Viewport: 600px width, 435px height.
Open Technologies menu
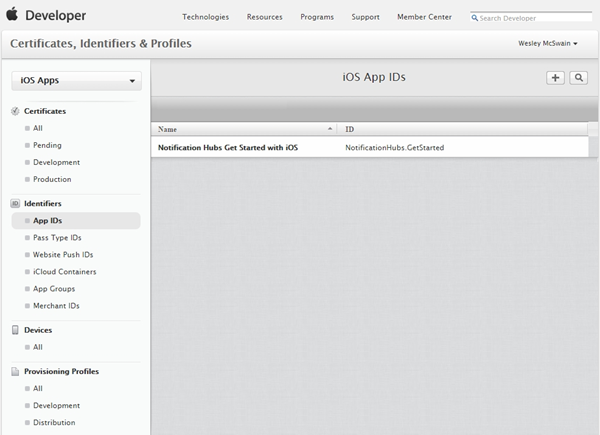tap(205, 17)
